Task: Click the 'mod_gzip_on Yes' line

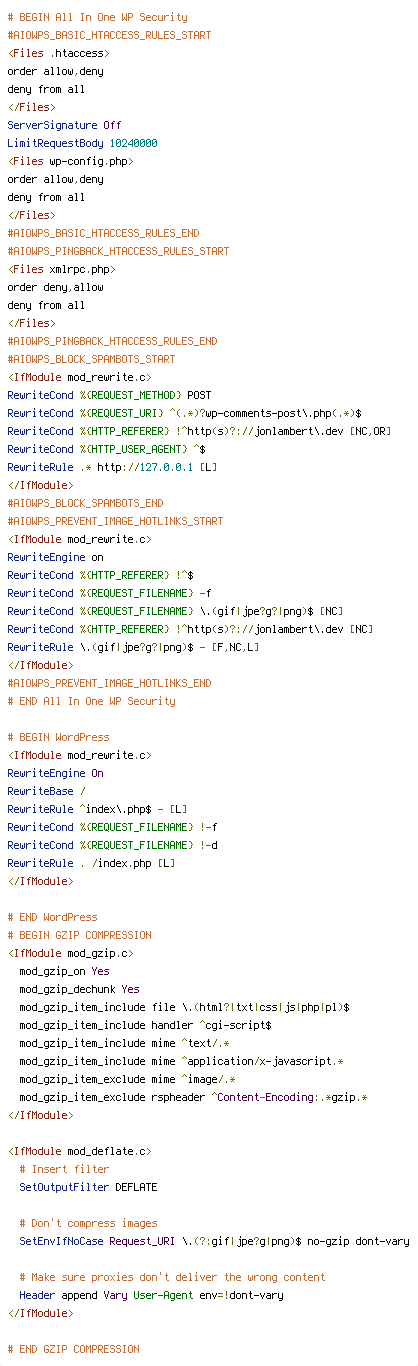Action: pos(64,971)
